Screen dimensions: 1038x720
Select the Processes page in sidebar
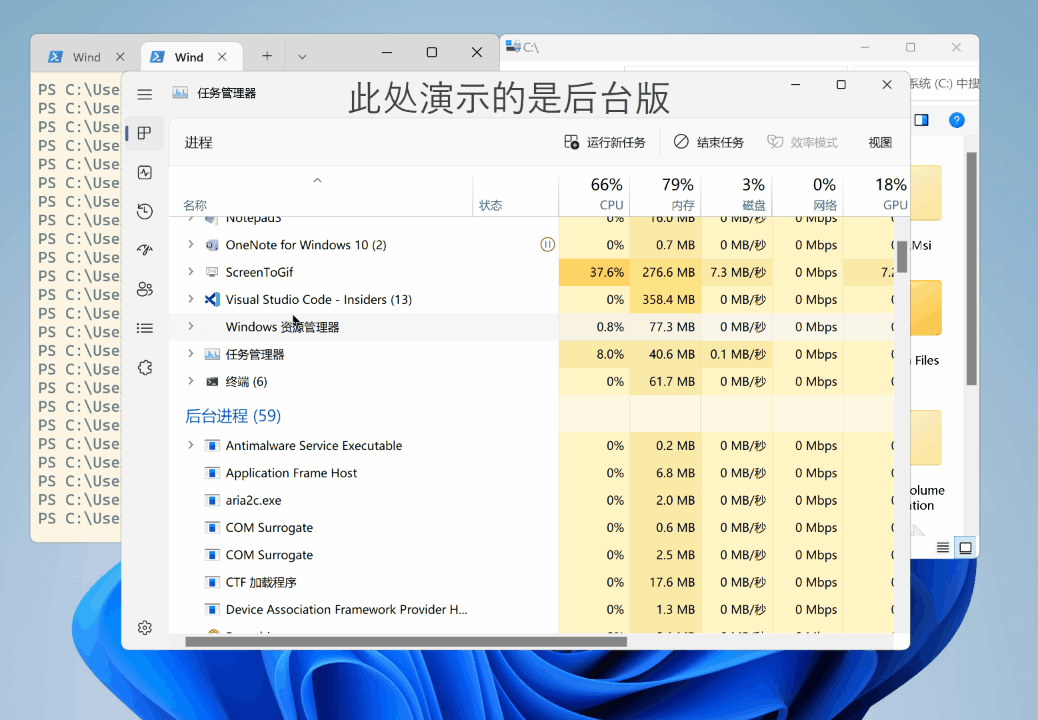[144, 133]
